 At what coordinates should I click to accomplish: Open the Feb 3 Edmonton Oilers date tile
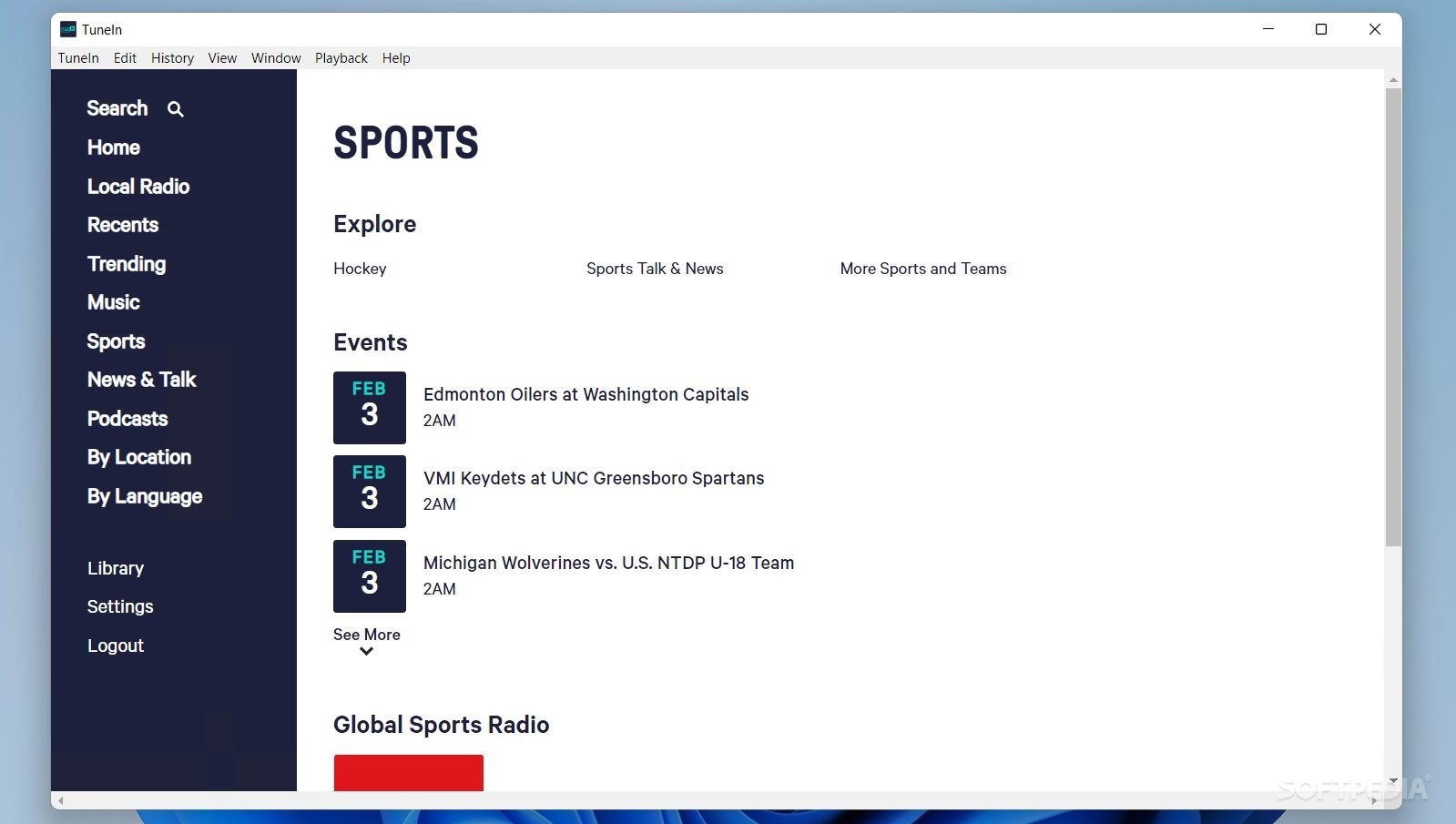[x=370, y=408]
